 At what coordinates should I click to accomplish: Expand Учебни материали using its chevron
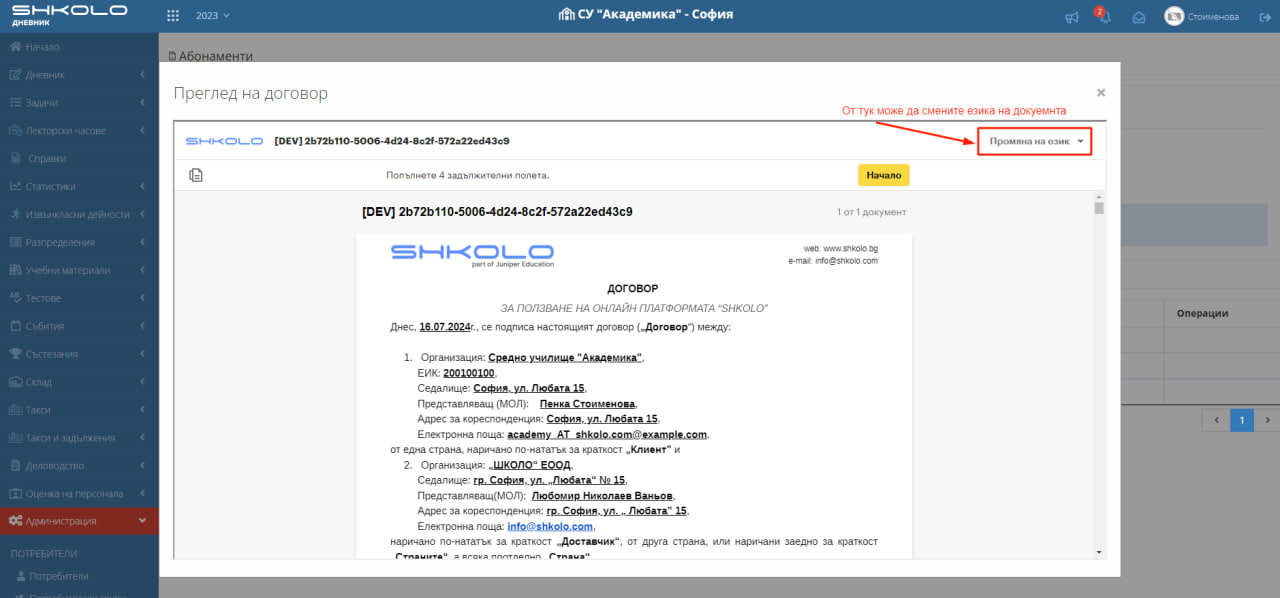143,270
